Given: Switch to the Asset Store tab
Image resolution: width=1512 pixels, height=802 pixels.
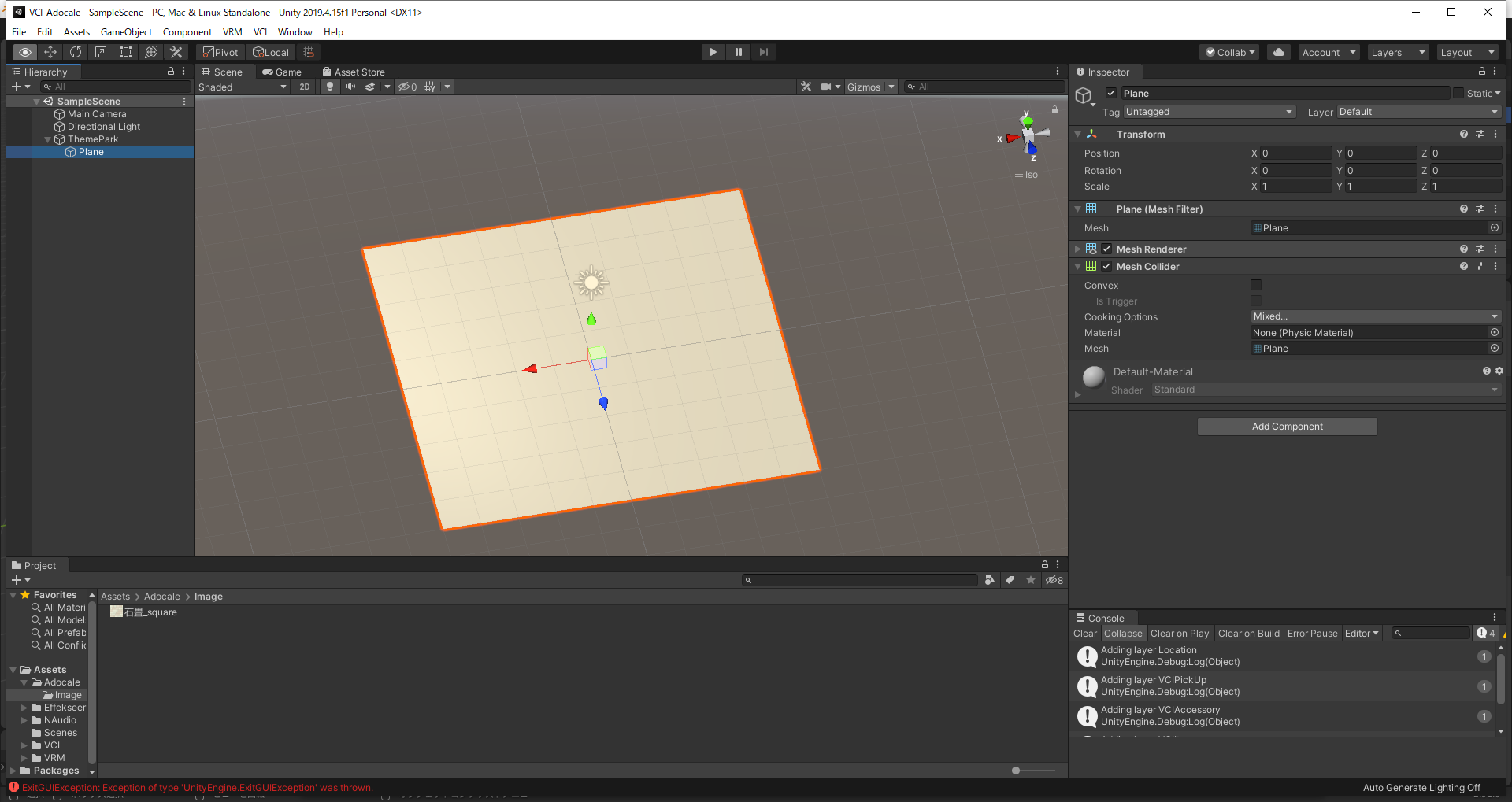Looking at the screenshot, I should (x=354, y=72).
